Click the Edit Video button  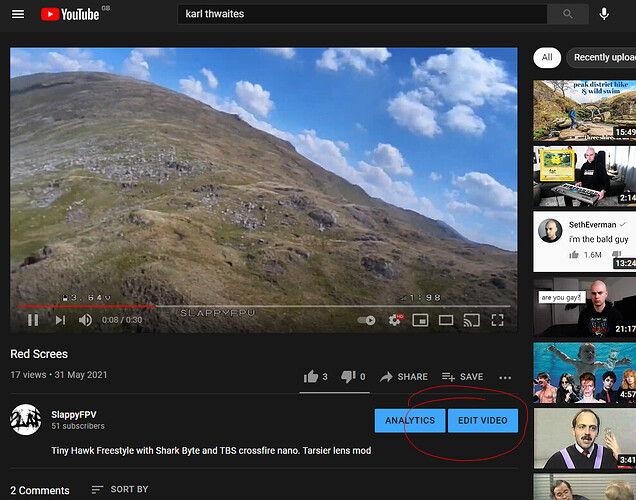483,421
